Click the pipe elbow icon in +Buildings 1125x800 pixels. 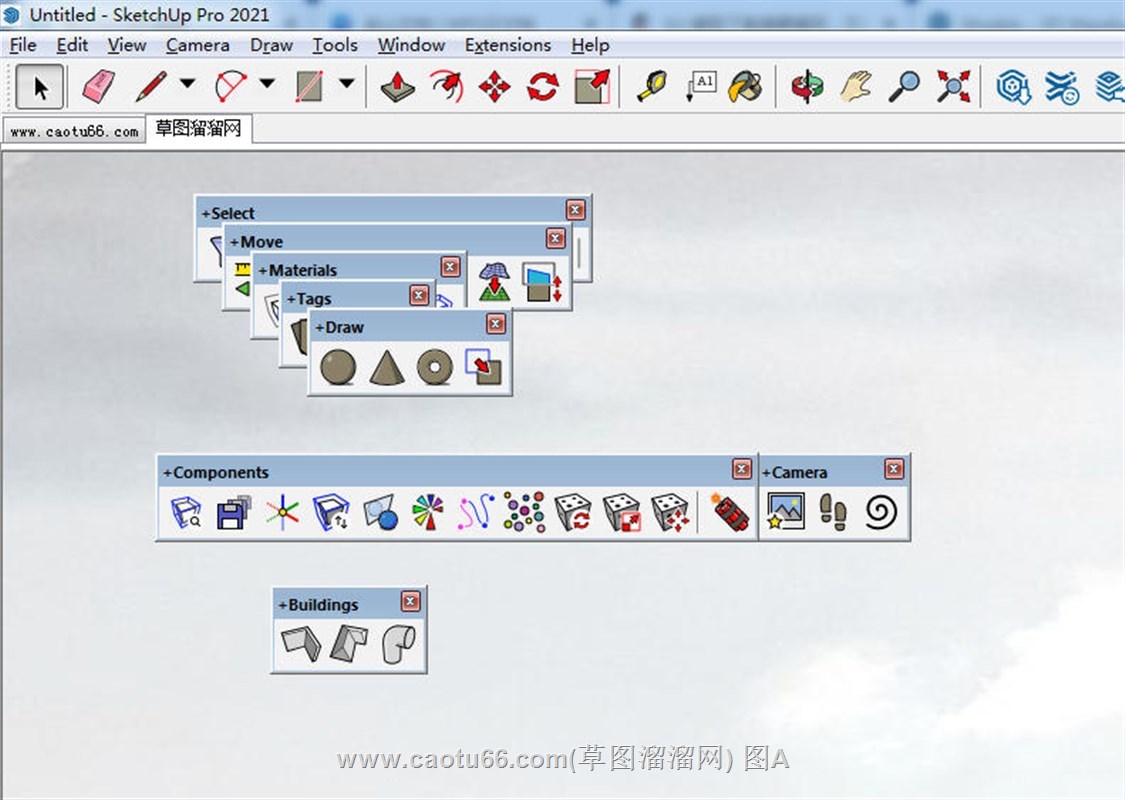(398, 644)
